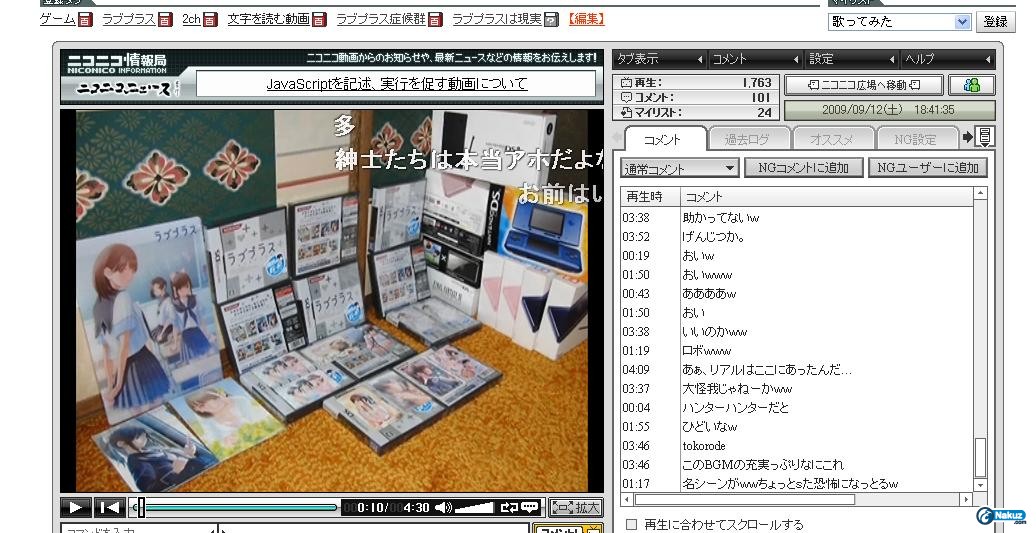Viewport: 1036px width, 533px height.
Task: Rewind video to the beginning
Action: pyautogui.click(x=109, y=508)
